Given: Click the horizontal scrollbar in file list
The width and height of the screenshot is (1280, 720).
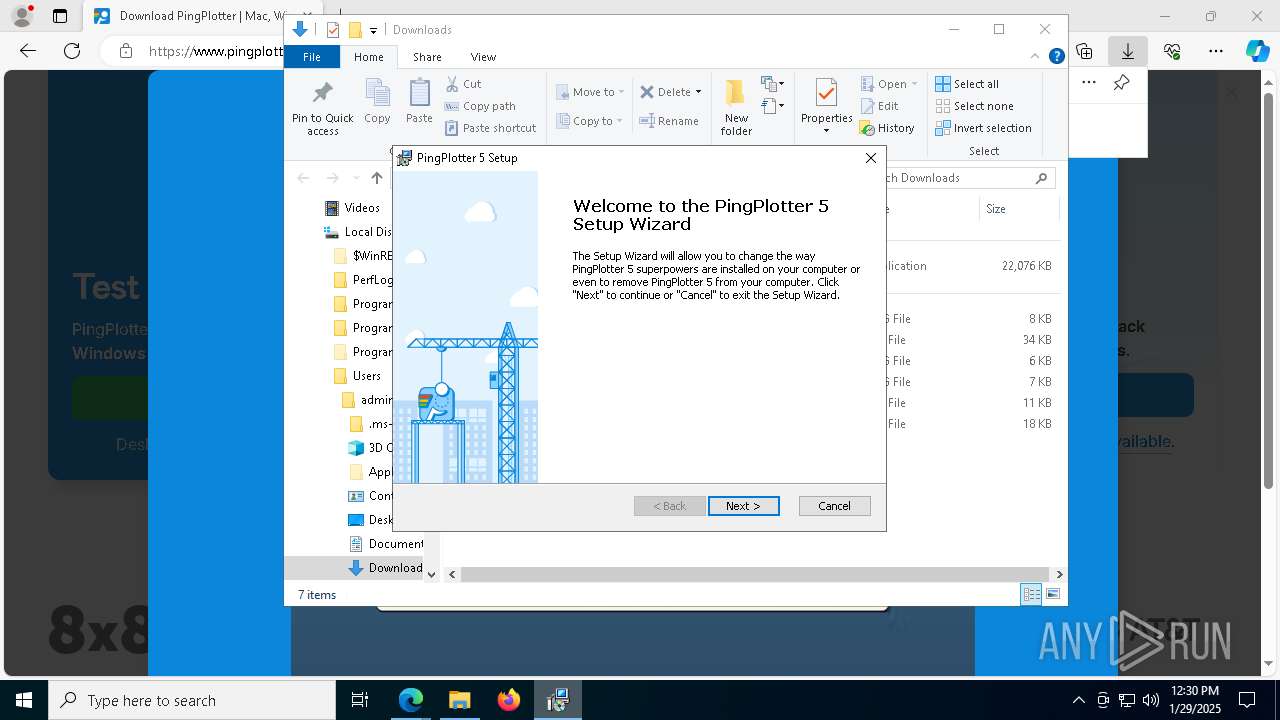Looking at the screenshot, I should click(755, 574).
